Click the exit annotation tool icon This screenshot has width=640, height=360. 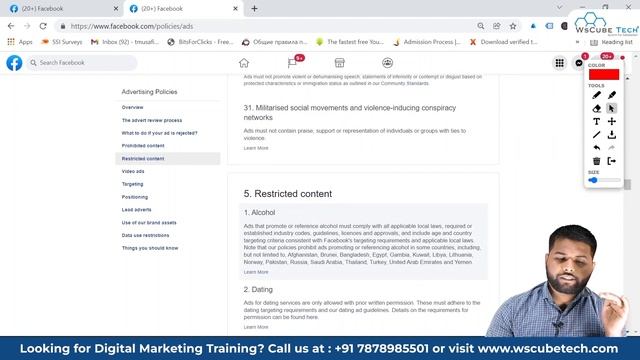click(611, 161)
